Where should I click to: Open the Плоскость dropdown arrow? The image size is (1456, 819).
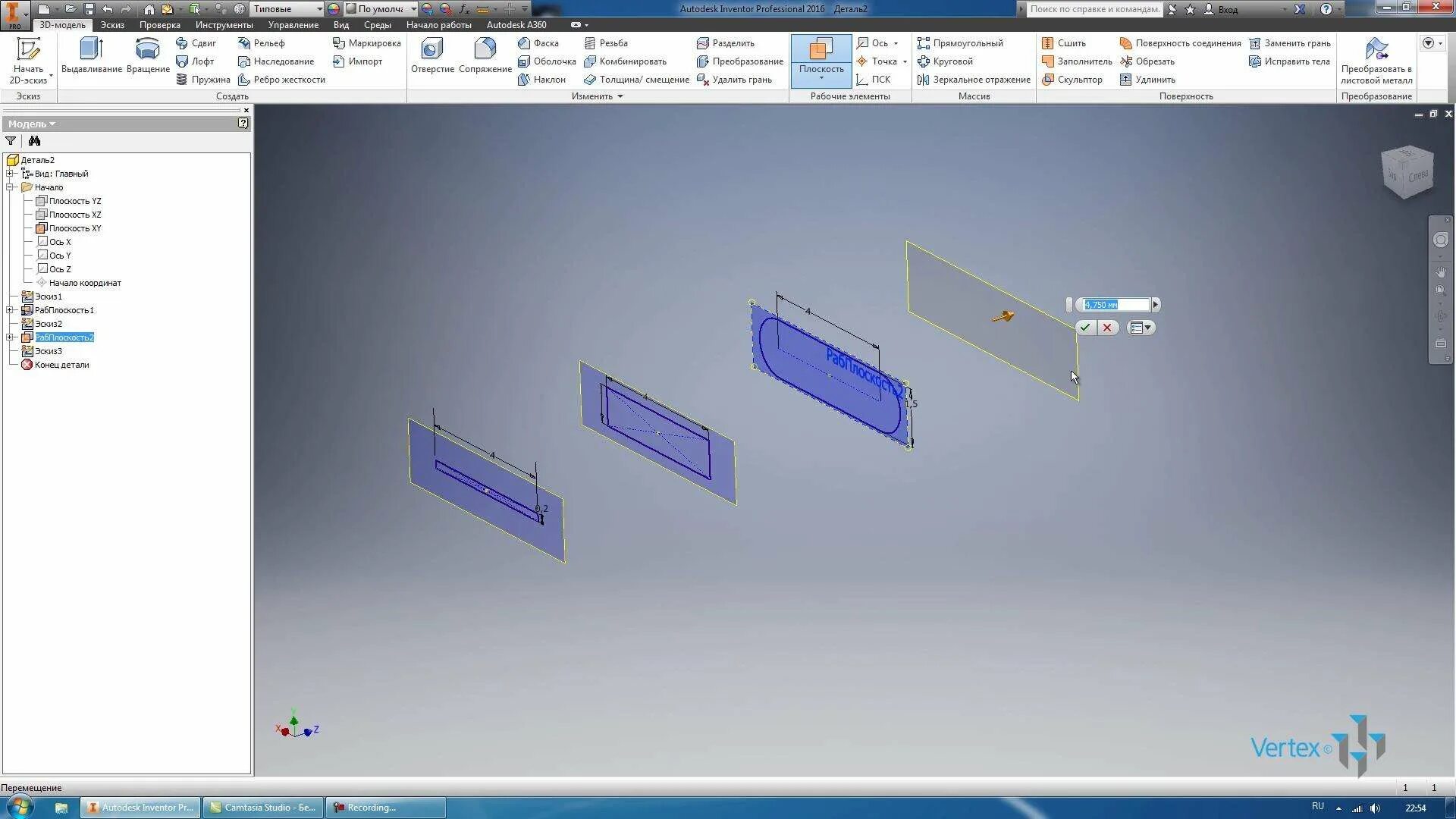coord(821,78)
